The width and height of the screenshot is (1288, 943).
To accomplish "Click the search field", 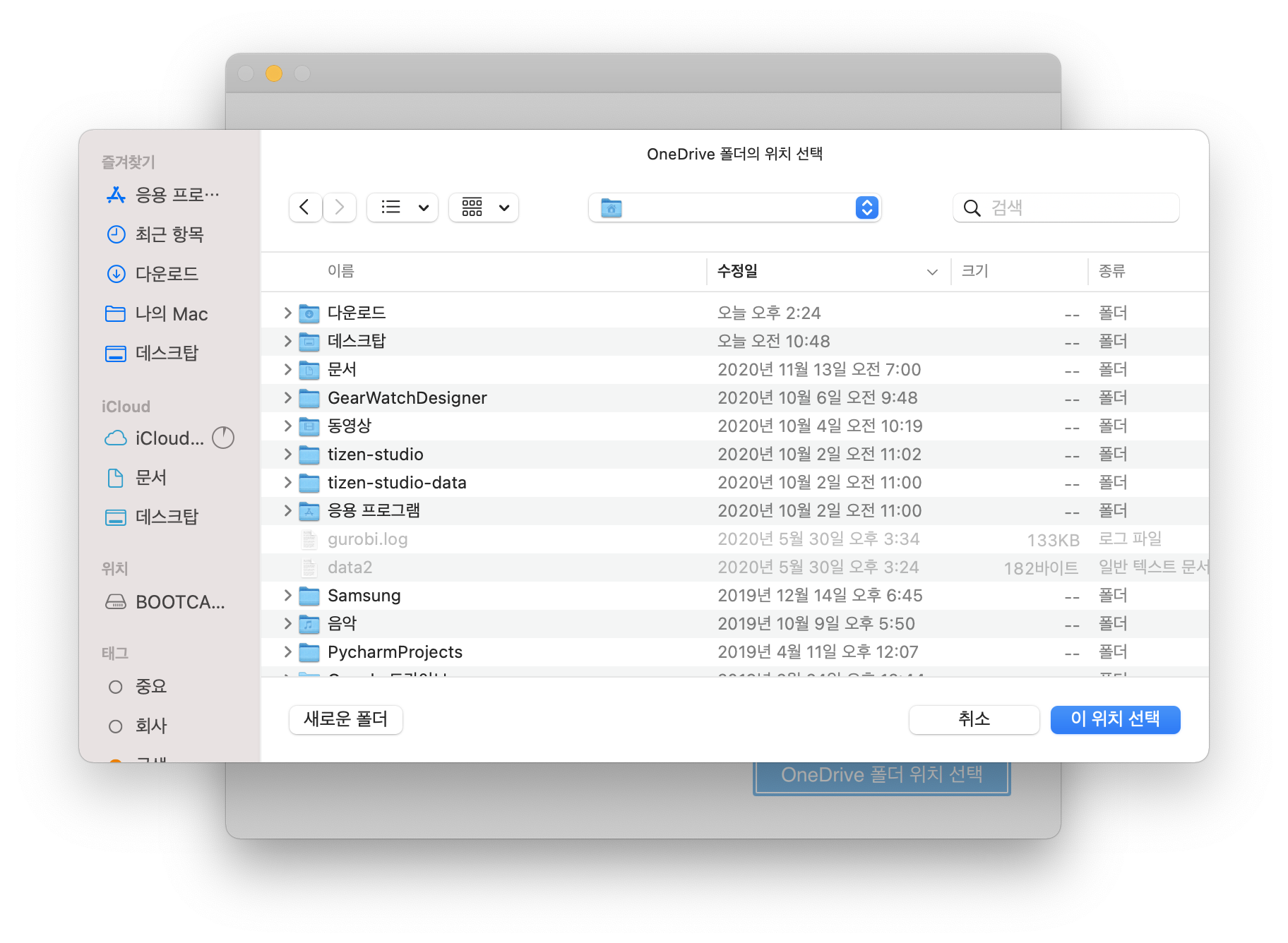I will click(x=1066, y=208).
